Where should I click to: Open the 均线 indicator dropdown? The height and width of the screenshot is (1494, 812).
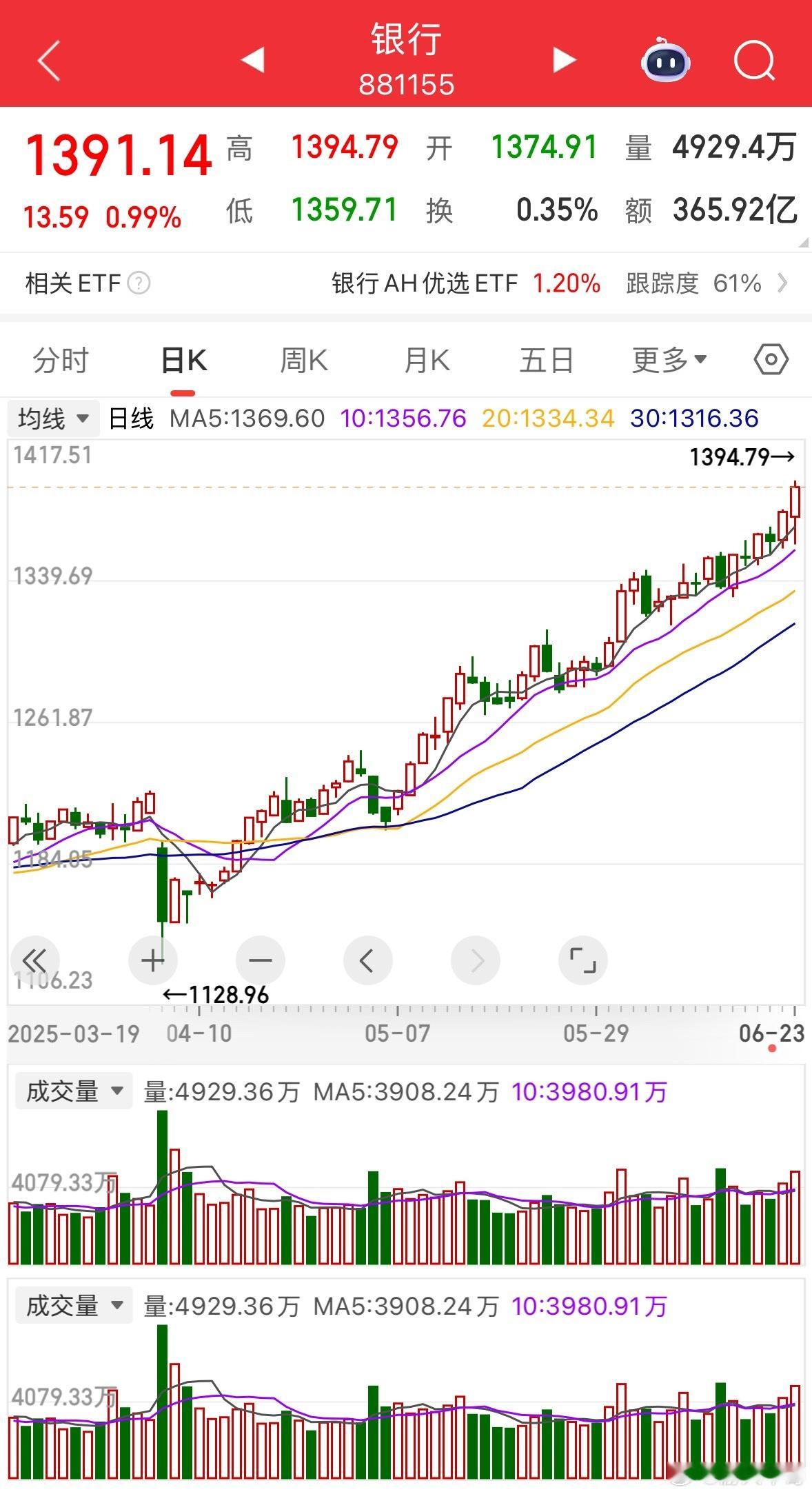pos(53,418)
